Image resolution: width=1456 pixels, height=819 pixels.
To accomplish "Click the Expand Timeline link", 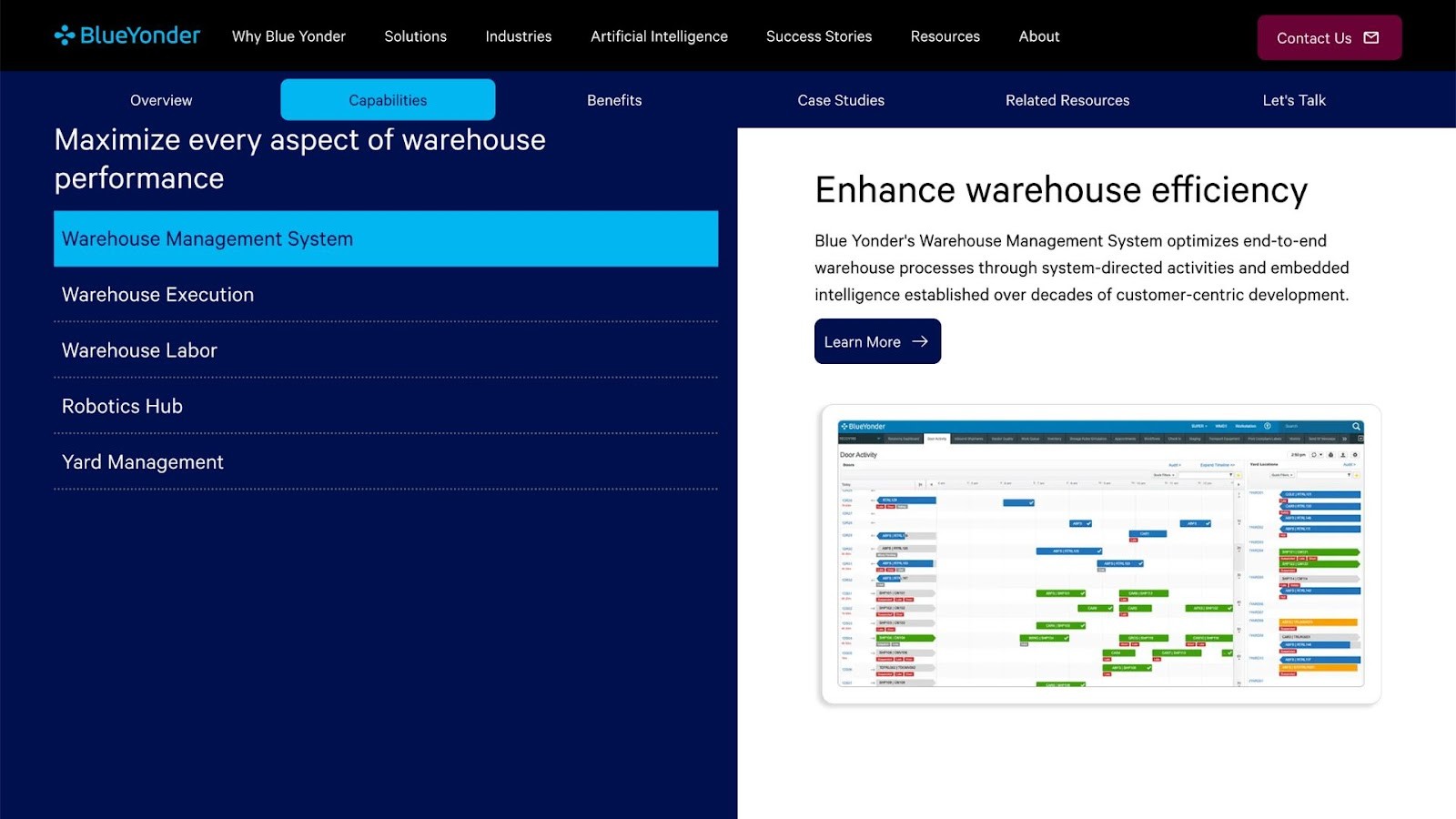I will [1218, 465].
